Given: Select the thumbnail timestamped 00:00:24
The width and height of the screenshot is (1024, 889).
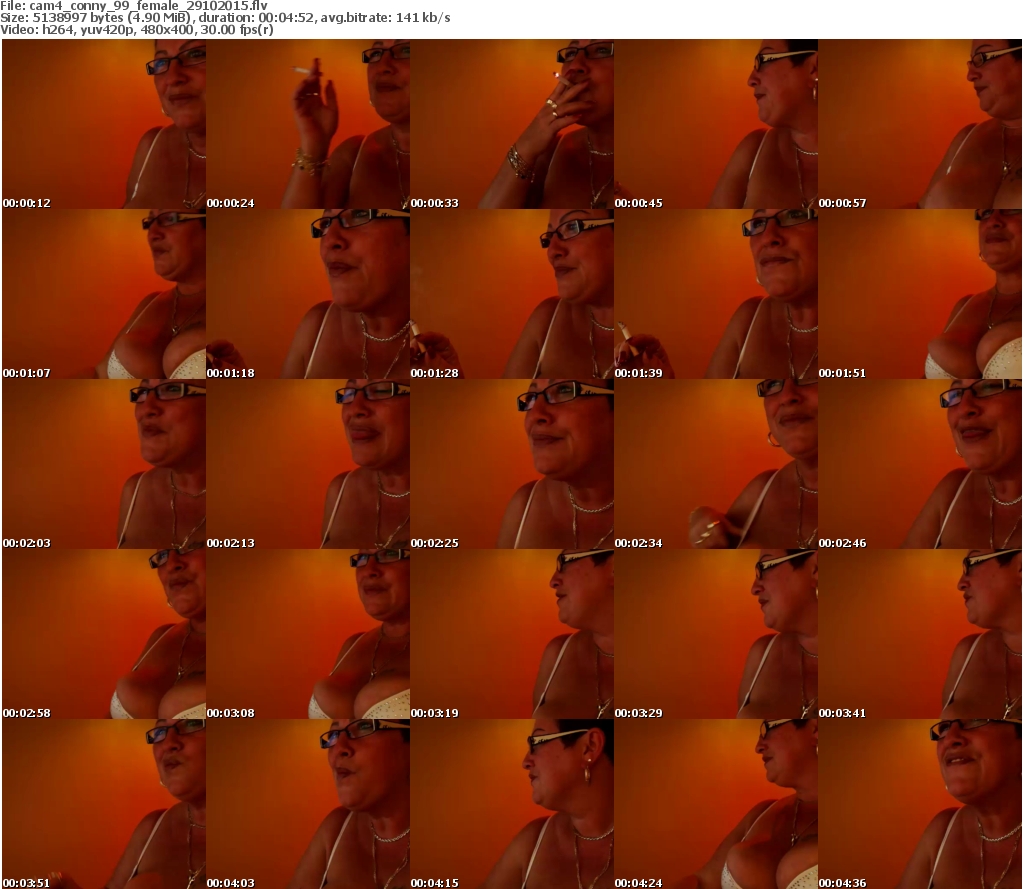Looking at the screenshot, I should coord(308,124).
